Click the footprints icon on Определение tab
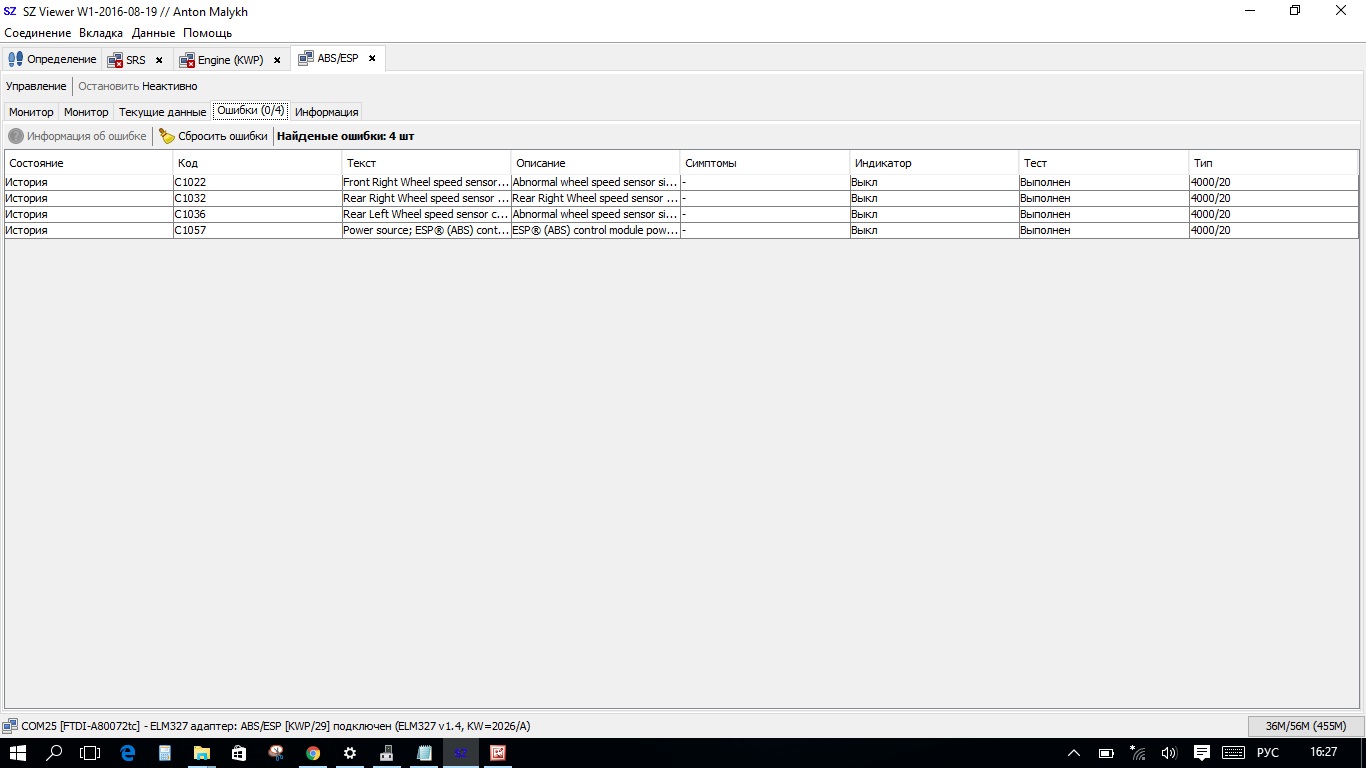The image size is (1366, 768). [x=15, y=59]
